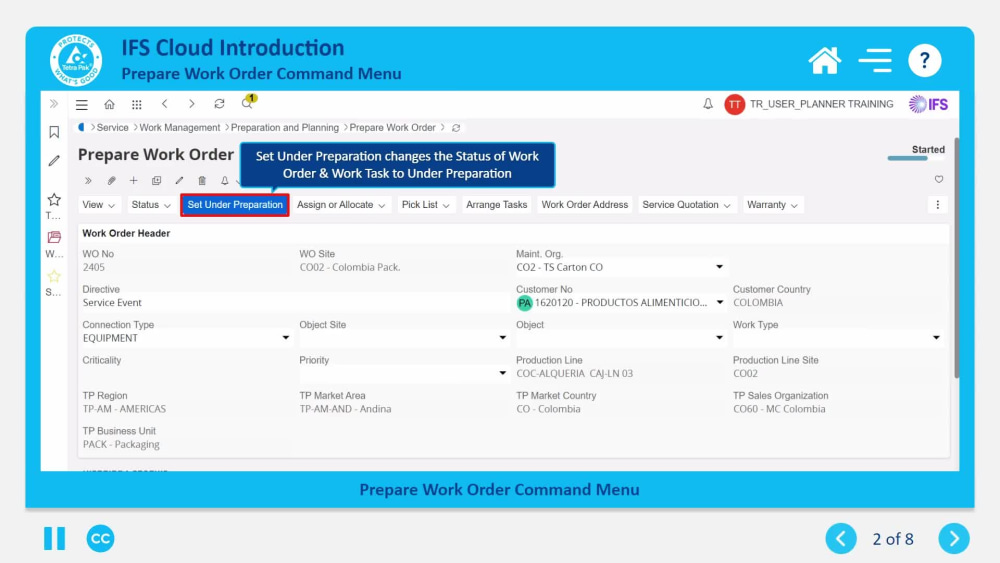Open the red work order sidebar shortcut
Image resolution: width=1000 pixels, height=563 pixels.
54,237
